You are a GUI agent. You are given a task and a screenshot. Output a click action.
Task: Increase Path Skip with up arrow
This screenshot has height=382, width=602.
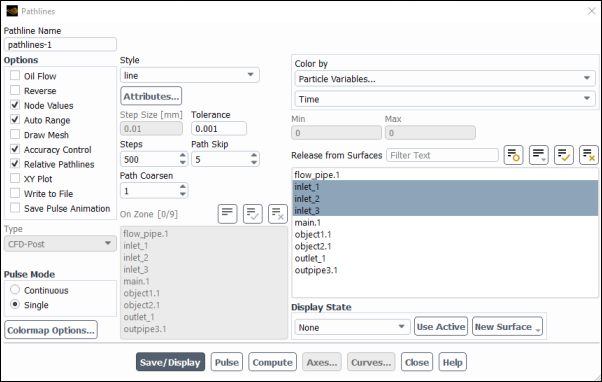254,155
